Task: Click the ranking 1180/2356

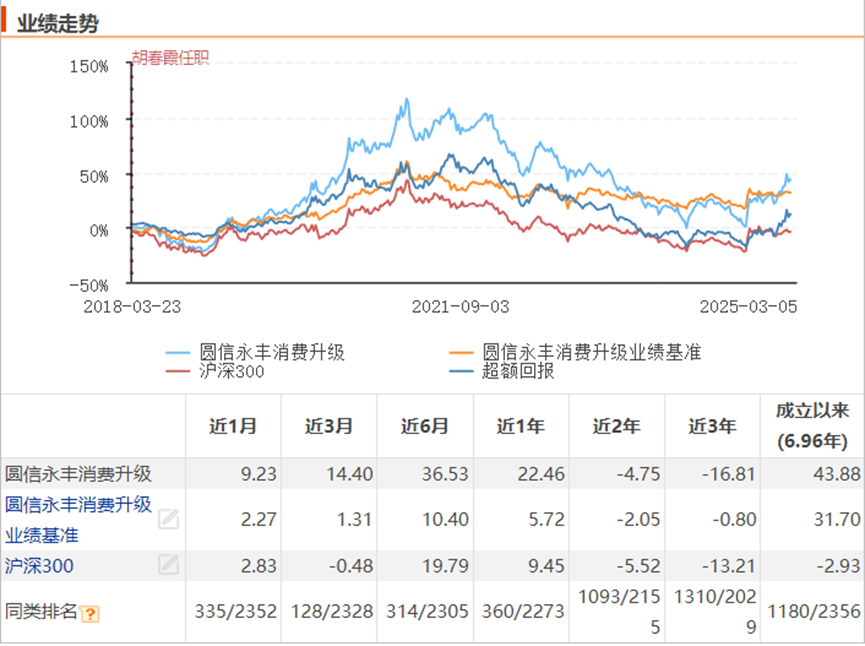Action: (814, 611)
